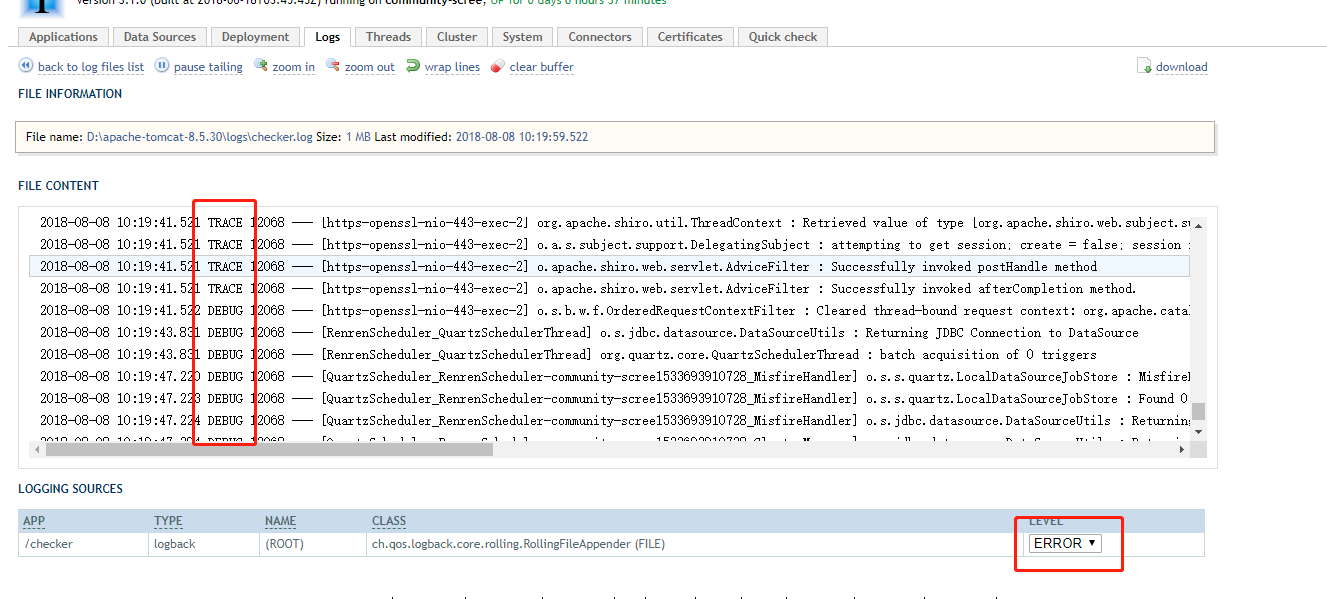This screenshot has height=599, width=1327.
Task: Switch to the Data Sources tab
Action: [x=160, y=37]
